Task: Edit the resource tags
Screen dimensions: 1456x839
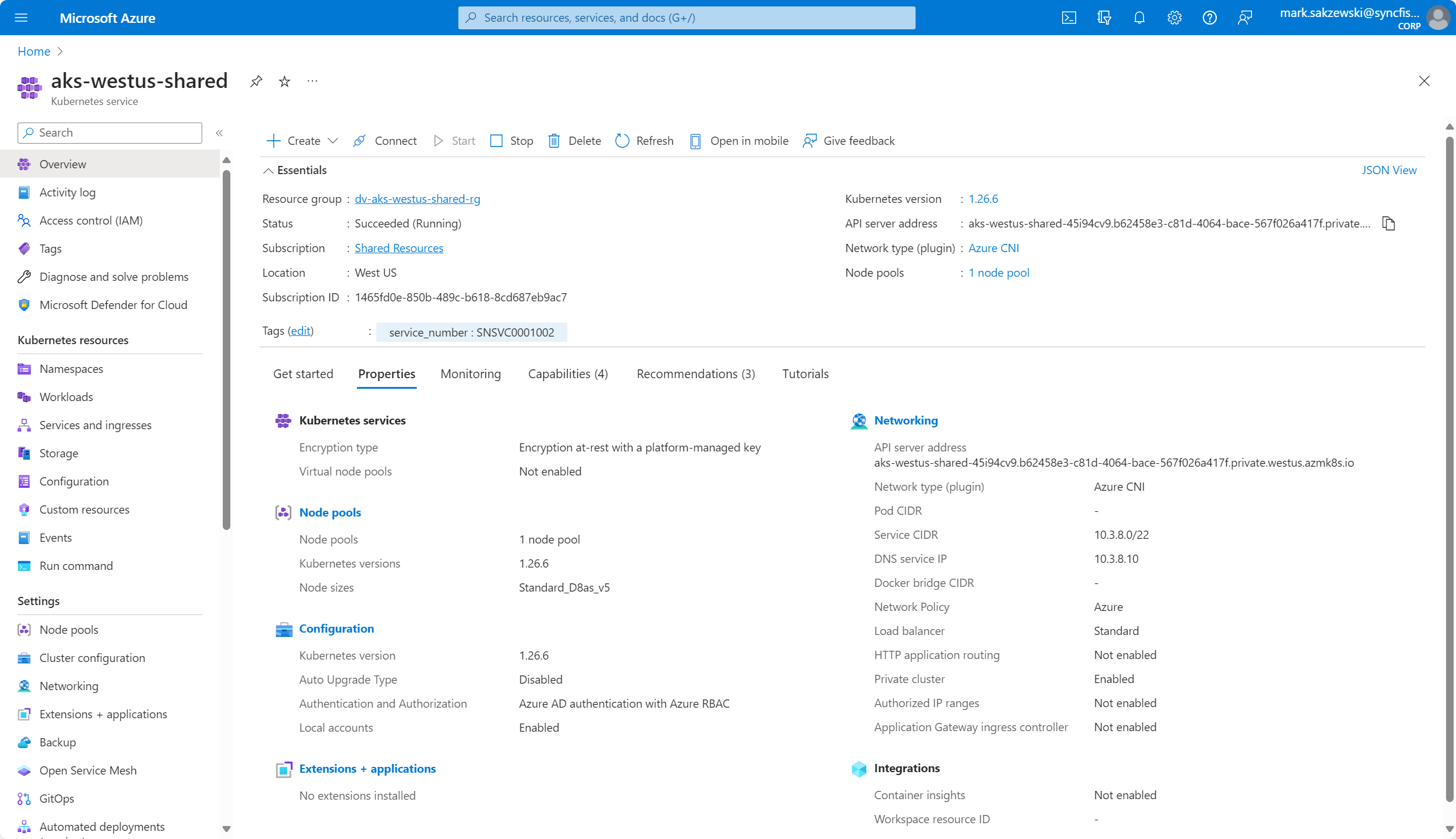Action: 301,331
